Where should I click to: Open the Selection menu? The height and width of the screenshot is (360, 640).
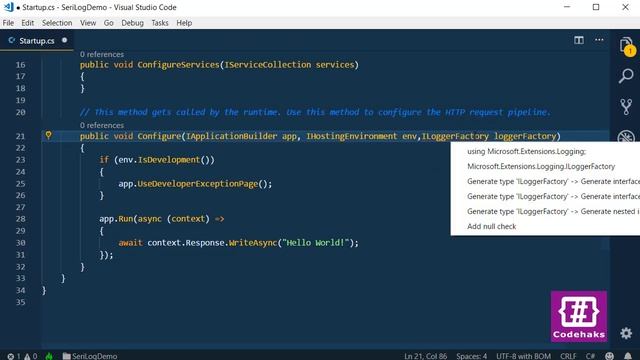pos(57,23)
